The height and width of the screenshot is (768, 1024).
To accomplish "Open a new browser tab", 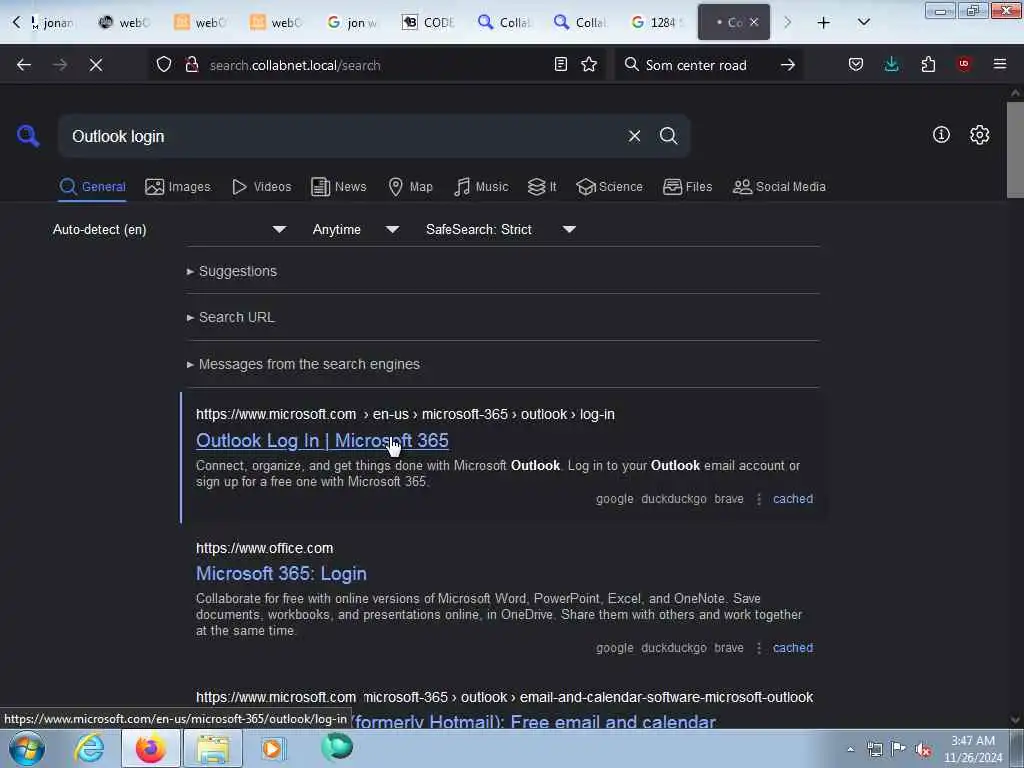I will click(x=824, y=22).
